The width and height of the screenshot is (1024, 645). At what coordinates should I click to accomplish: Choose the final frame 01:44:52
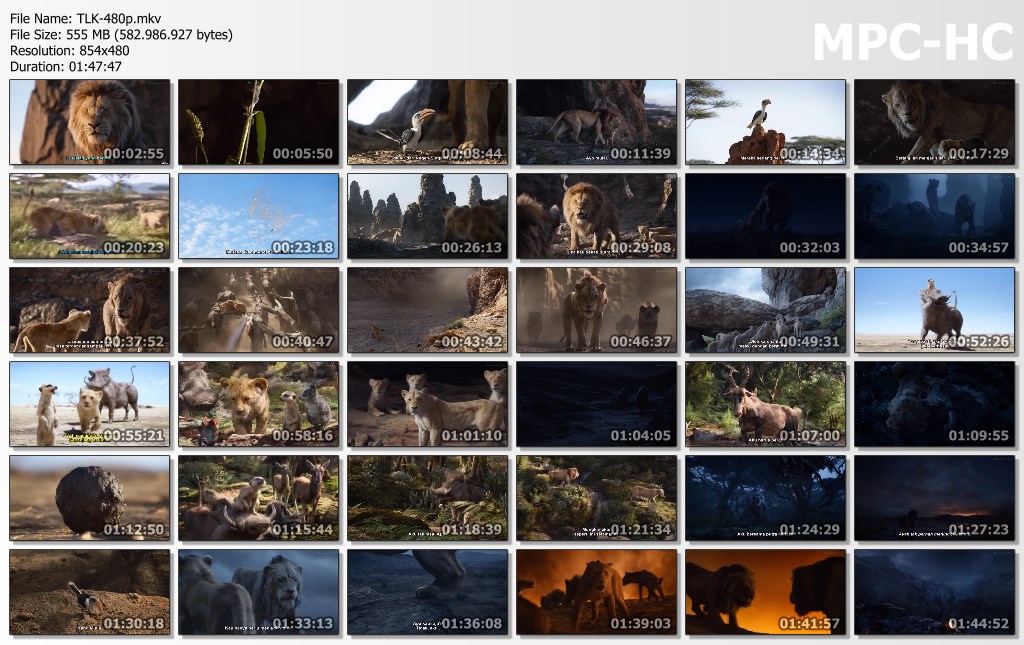point(935,592)
